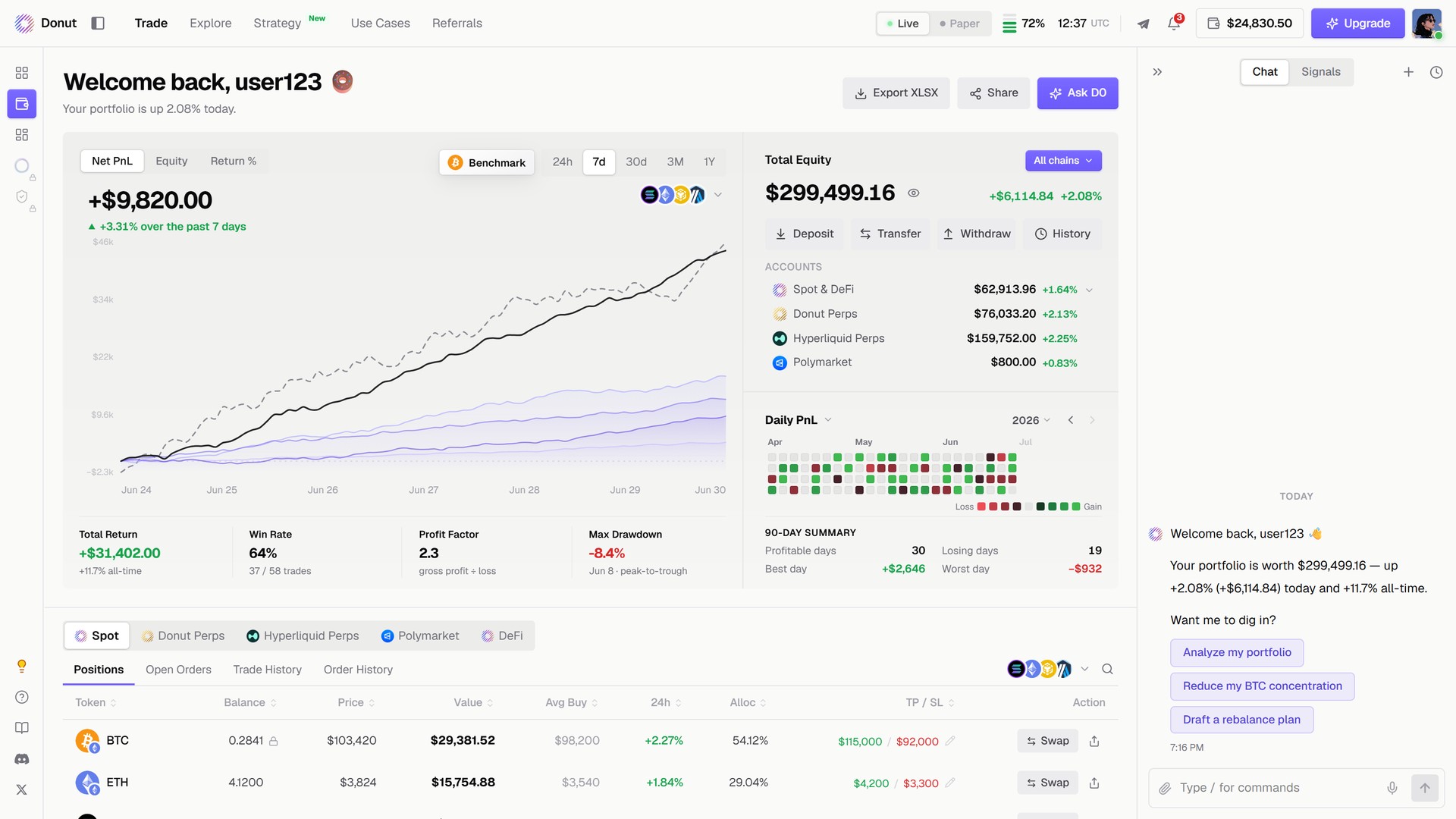Screen dimensions: 1456x819
Task: Edit TP/SL pencil icon in ETH row
Action: coord(950,783)
